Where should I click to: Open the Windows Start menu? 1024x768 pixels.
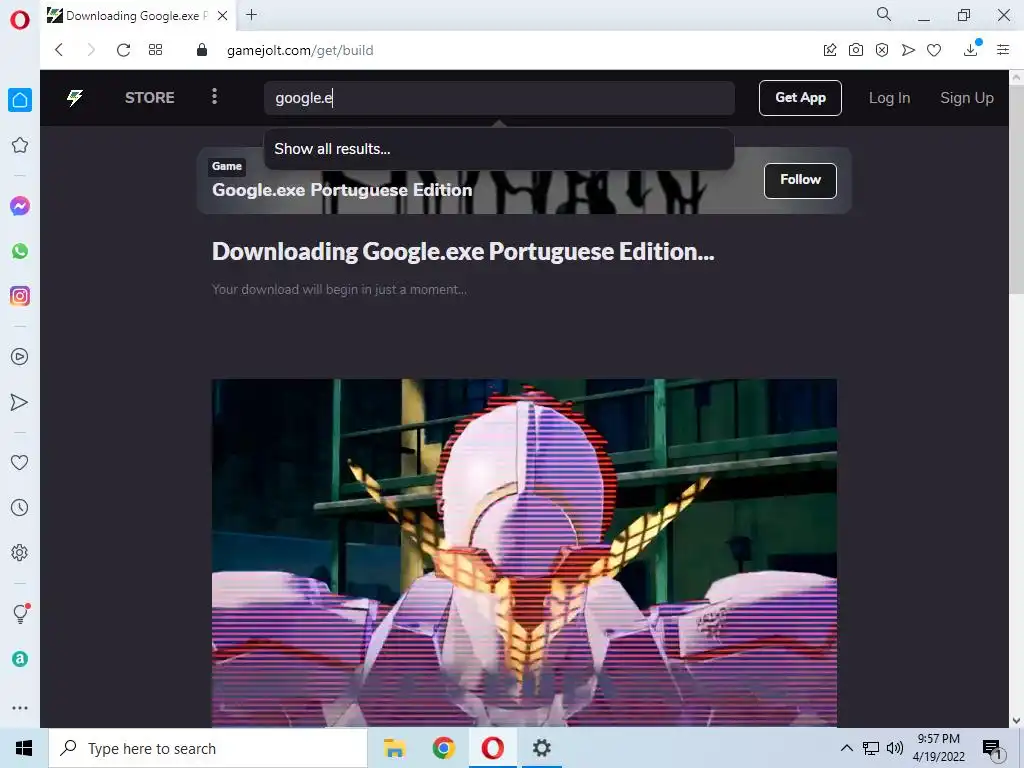[x=24, y=748]
